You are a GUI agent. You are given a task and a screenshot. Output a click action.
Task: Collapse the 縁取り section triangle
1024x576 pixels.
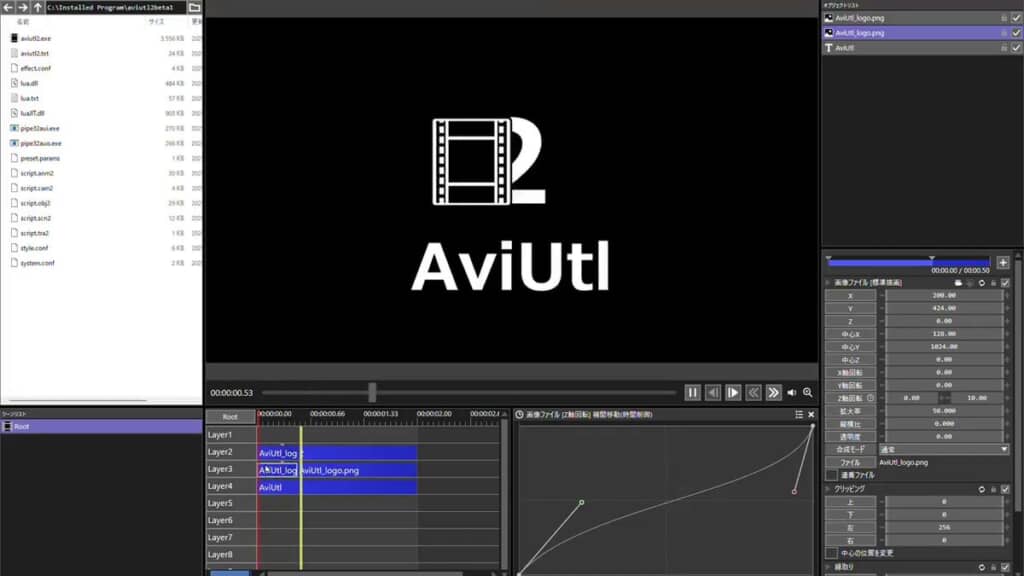pyautogui.click(x=828, y=568)
